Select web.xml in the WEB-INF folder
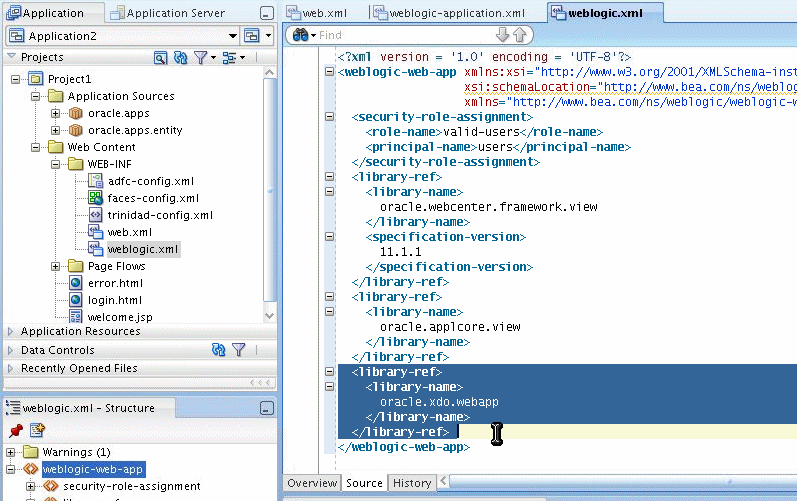 tap(130, 232)
